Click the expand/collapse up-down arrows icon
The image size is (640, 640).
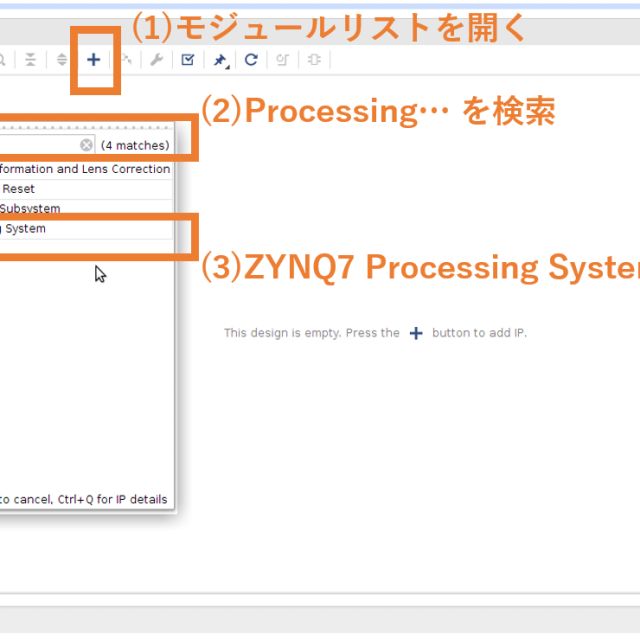click(x=62, y=60)
